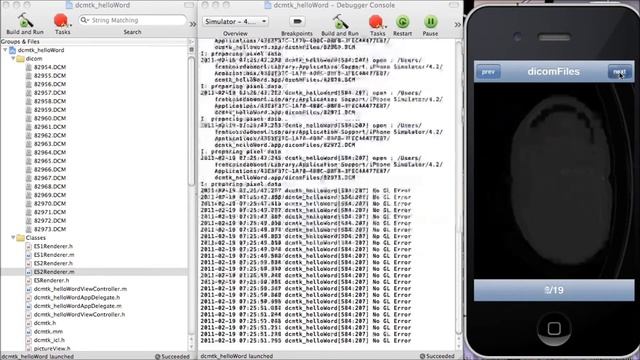Select file 82958.DCM

tap(50, 101)
